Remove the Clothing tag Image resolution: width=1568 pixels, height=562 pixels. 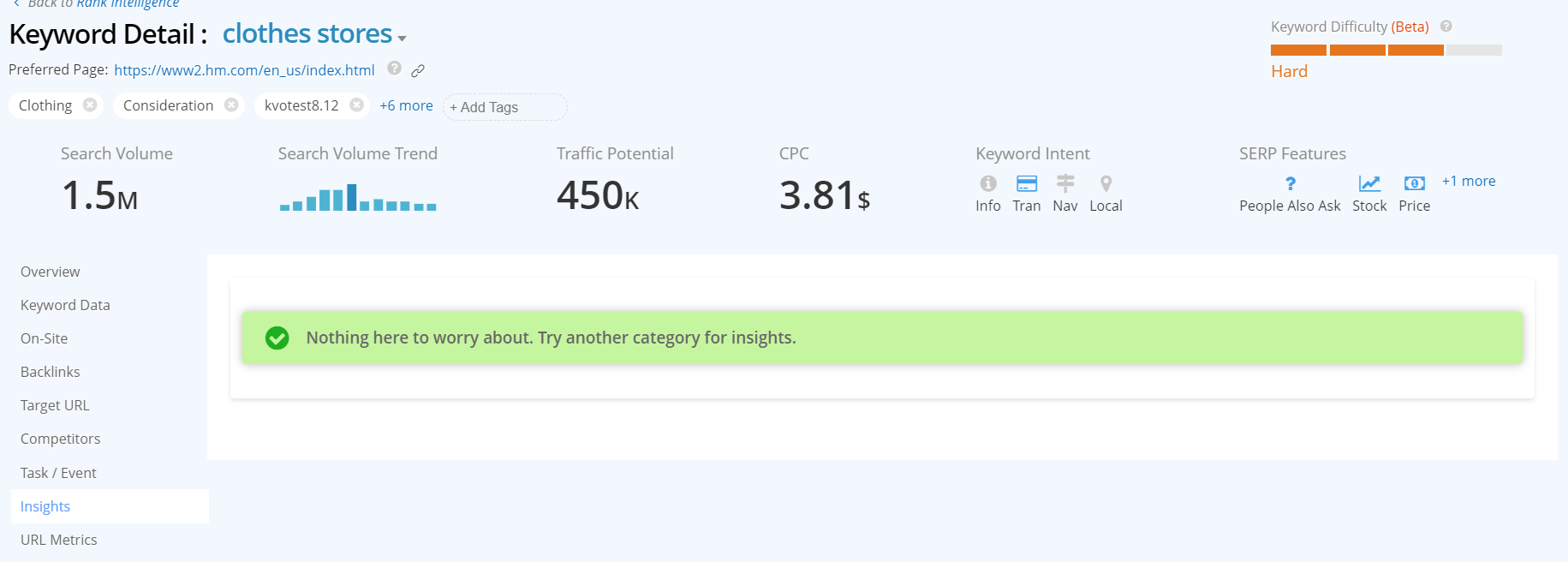(90, 105)
